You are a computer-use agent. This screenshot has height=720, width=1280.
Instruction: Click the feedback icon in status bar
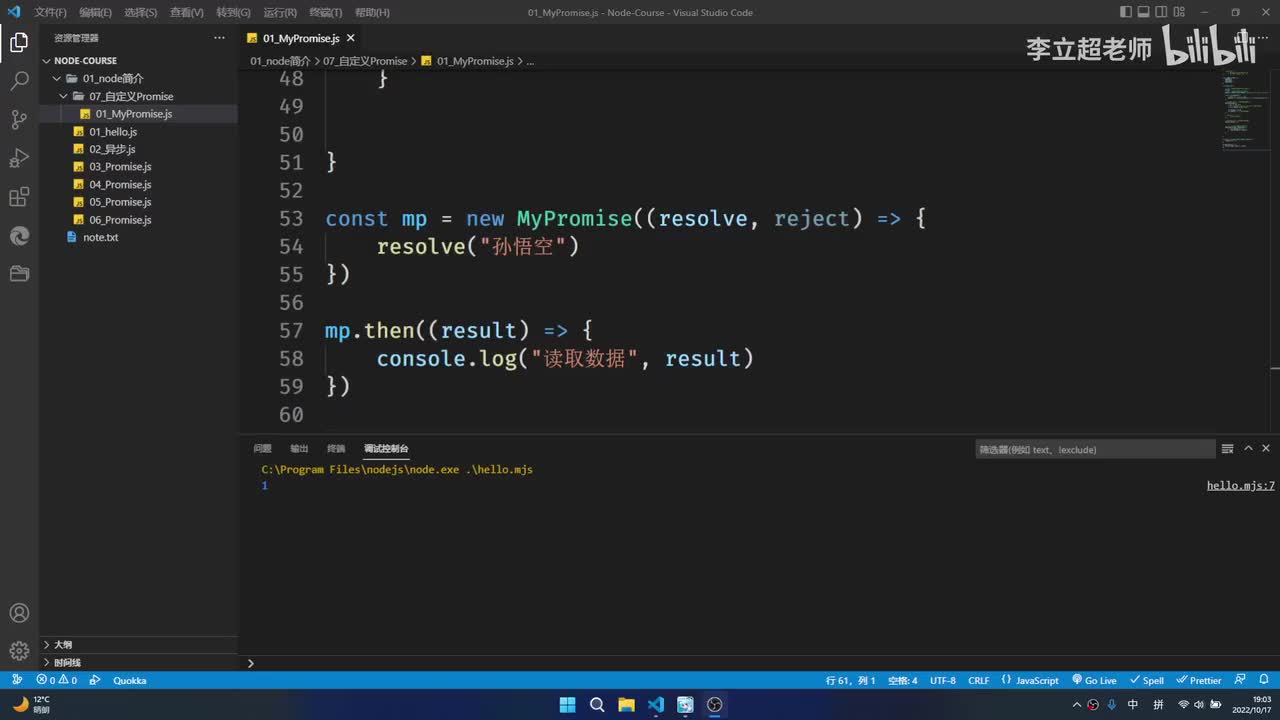(1240, 680)
